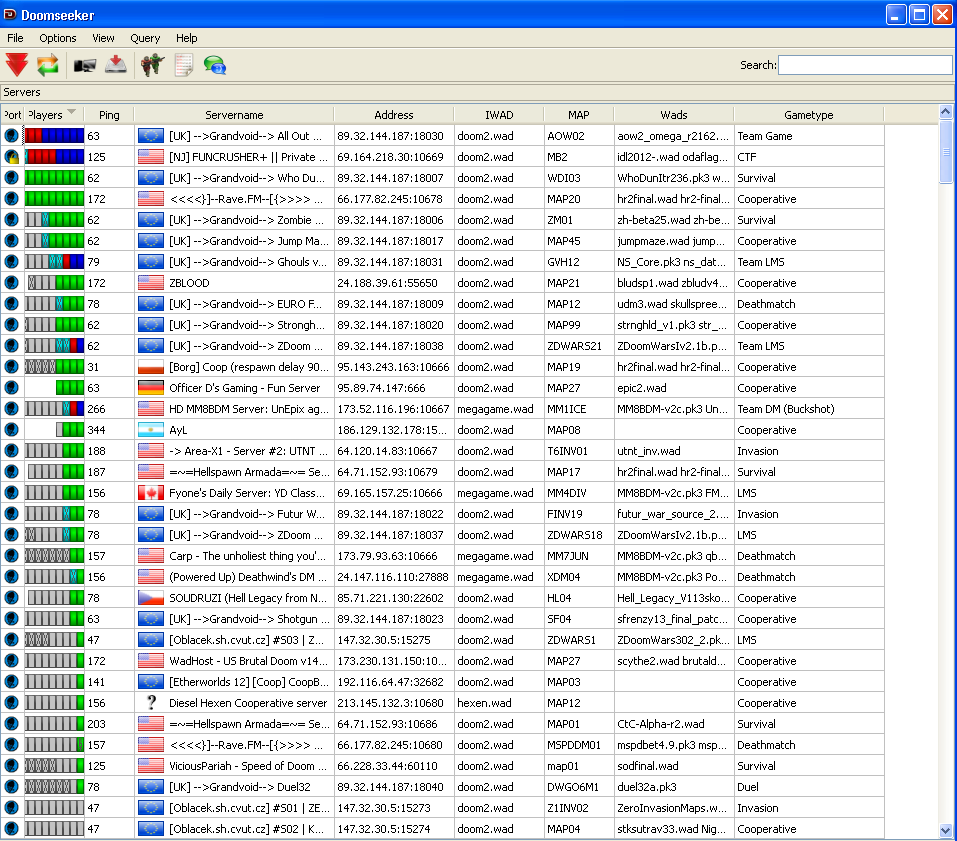Sort list by the Gametype column header

(x=808, y=115)
